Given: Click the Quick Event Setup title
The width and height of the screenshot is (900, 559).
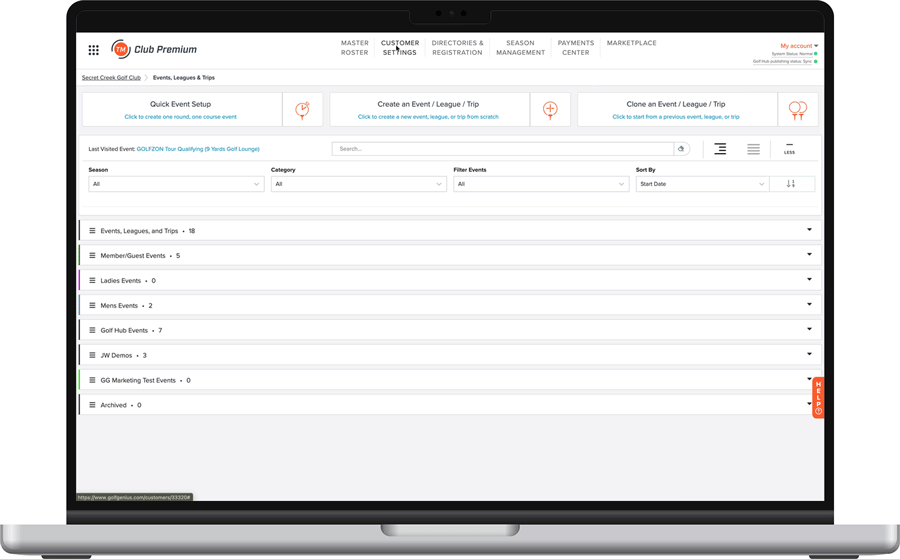Looking at the screenshot, I should tap(181, 104).
